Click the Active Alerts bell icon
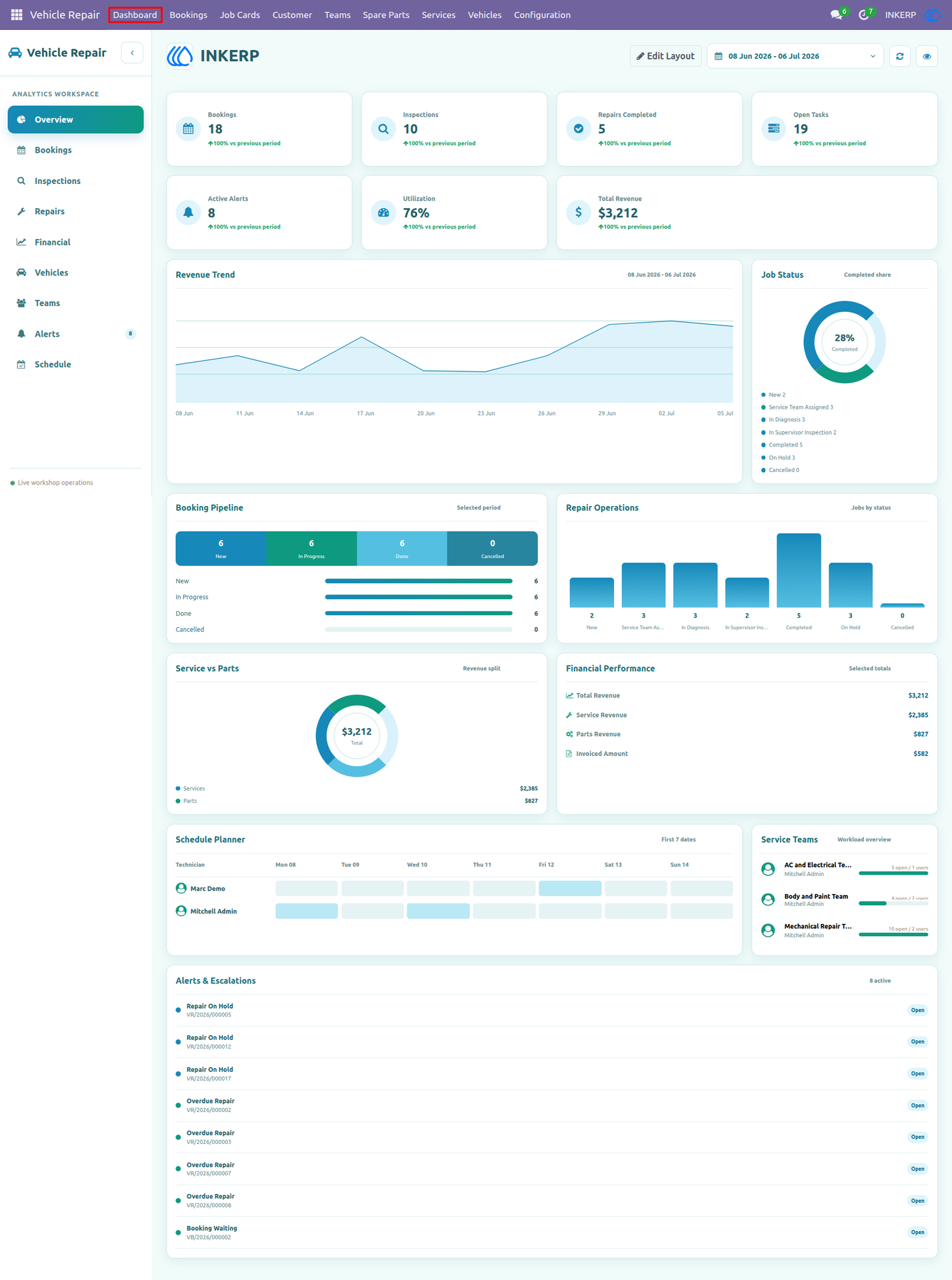The image size is (952, 1280). tap(188, 213)
